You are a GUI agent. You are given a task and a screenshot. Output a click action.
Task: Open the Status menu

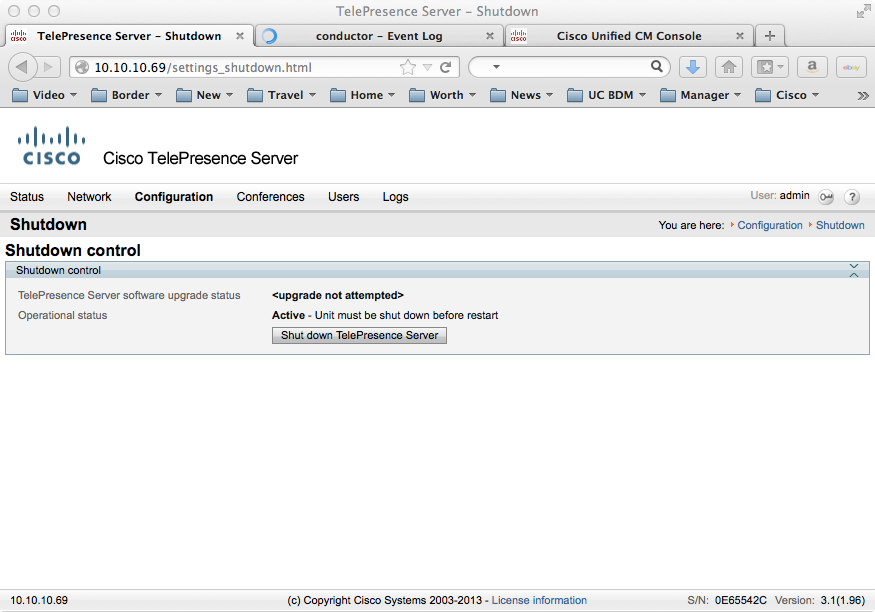[27, 197]
